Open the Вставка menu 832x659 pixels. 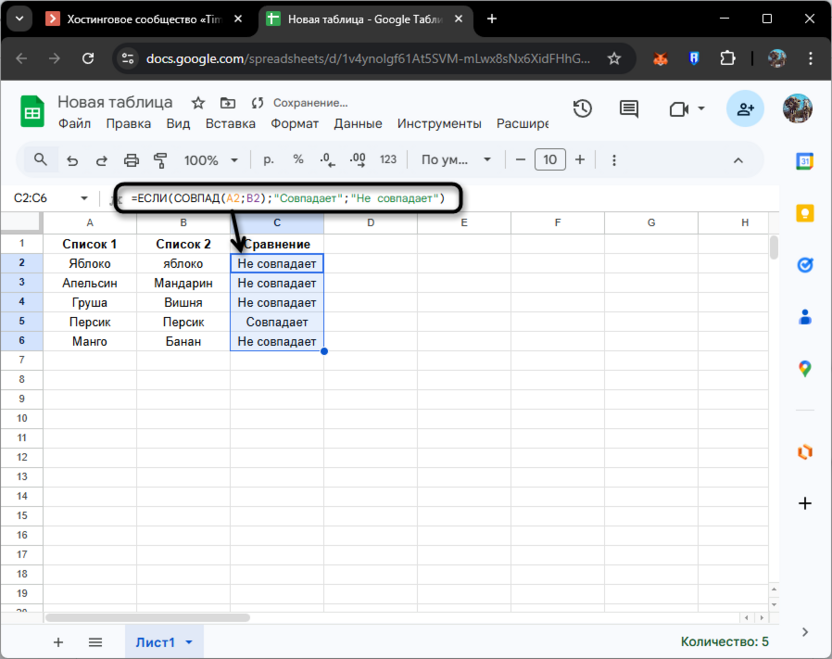coord(230,124)
